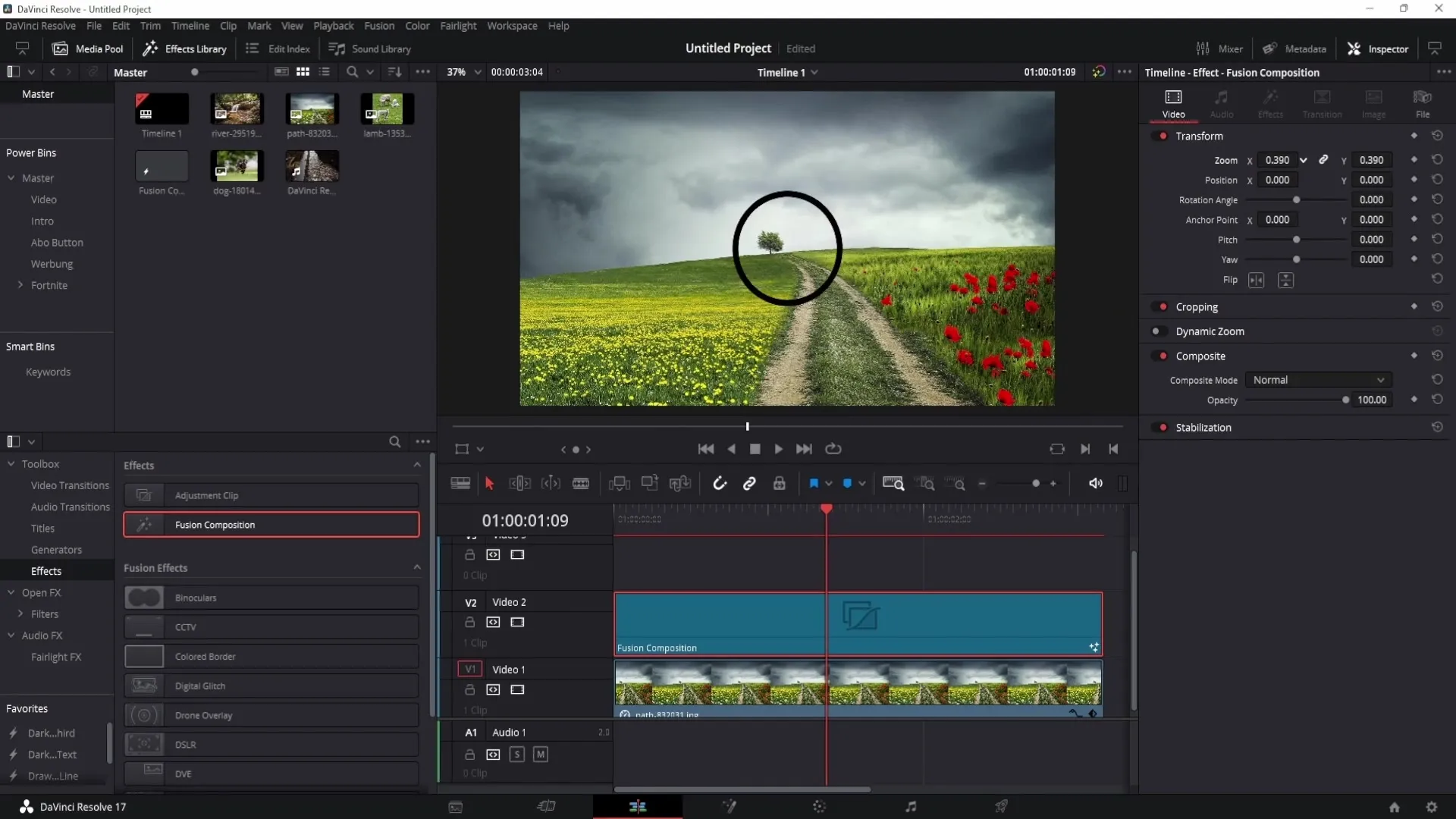The width and height of the screenshot is (1456, 819).
Task: Click the Edit Index button
Action: (x=278, y=48)
